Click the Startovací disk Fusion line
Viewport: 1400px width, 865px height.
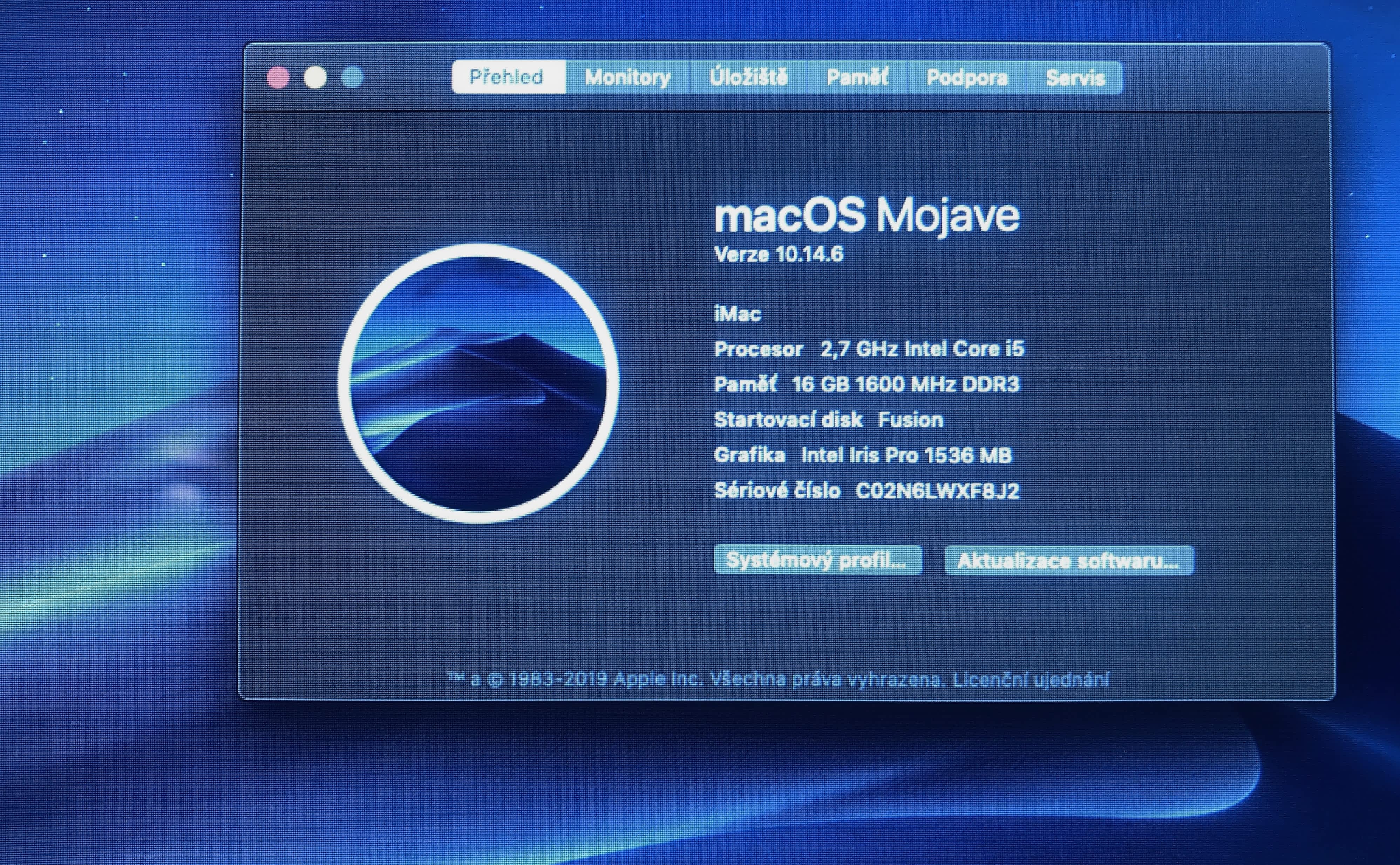pos(828,419)
